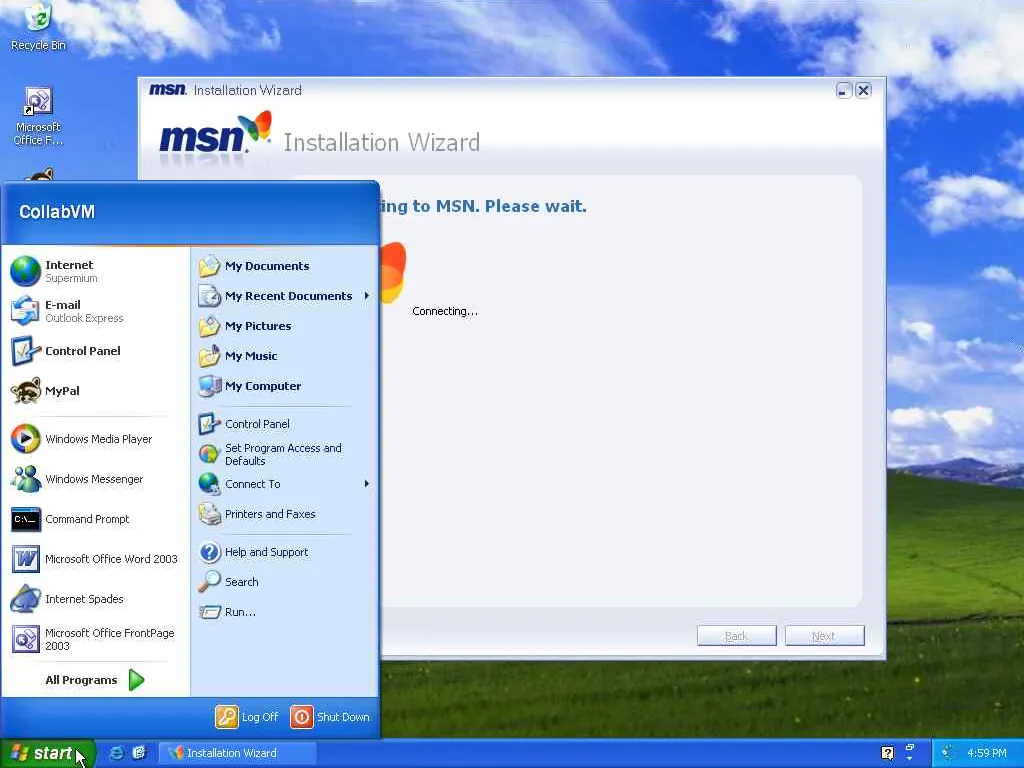Click Back button in Installation Wizard
Viewport: 1024px width, 768px height.
pyautogui.click(x=737, y=635)
